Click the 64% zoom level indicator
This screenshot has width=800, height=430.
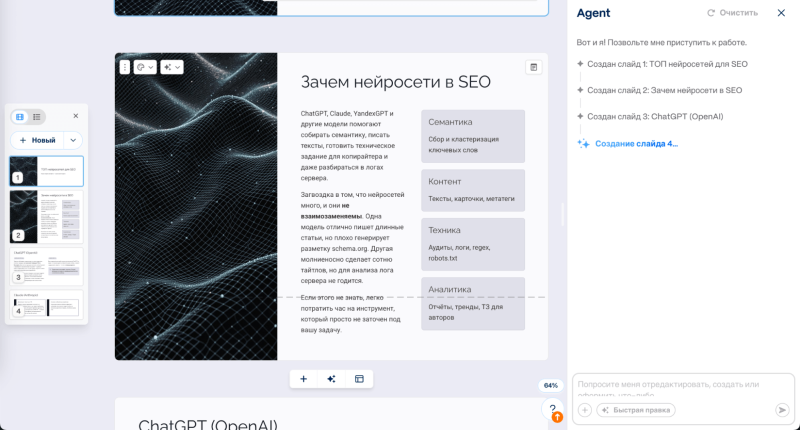pos(551,386)
